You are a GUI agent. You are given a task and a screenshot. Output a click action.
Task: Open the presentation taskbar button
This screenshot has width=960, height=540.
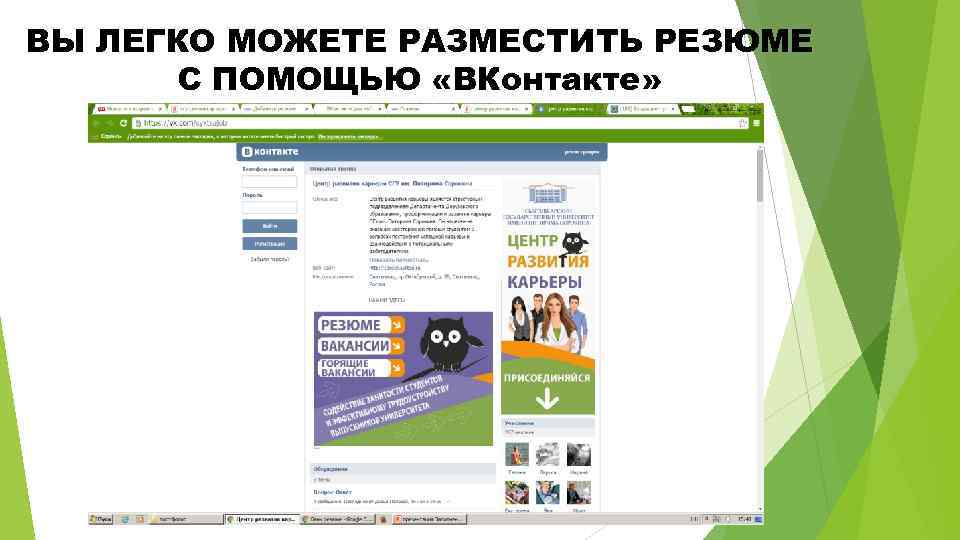(x=429, y=519)
